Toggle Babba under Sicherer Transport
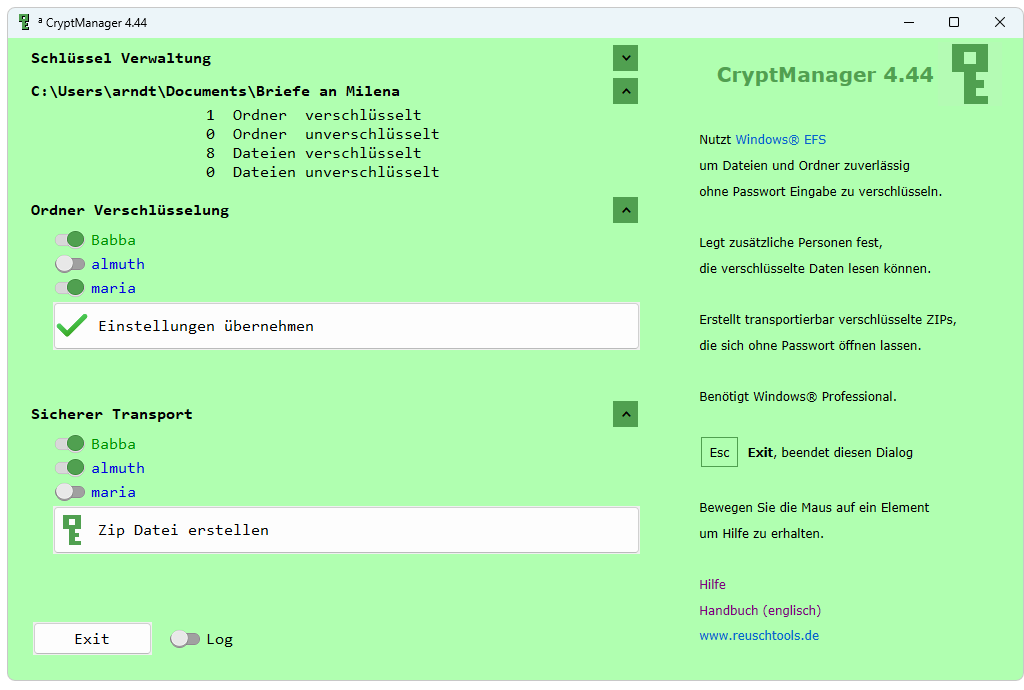Viewport: 1024px width, 690px height. coord(70,444)
